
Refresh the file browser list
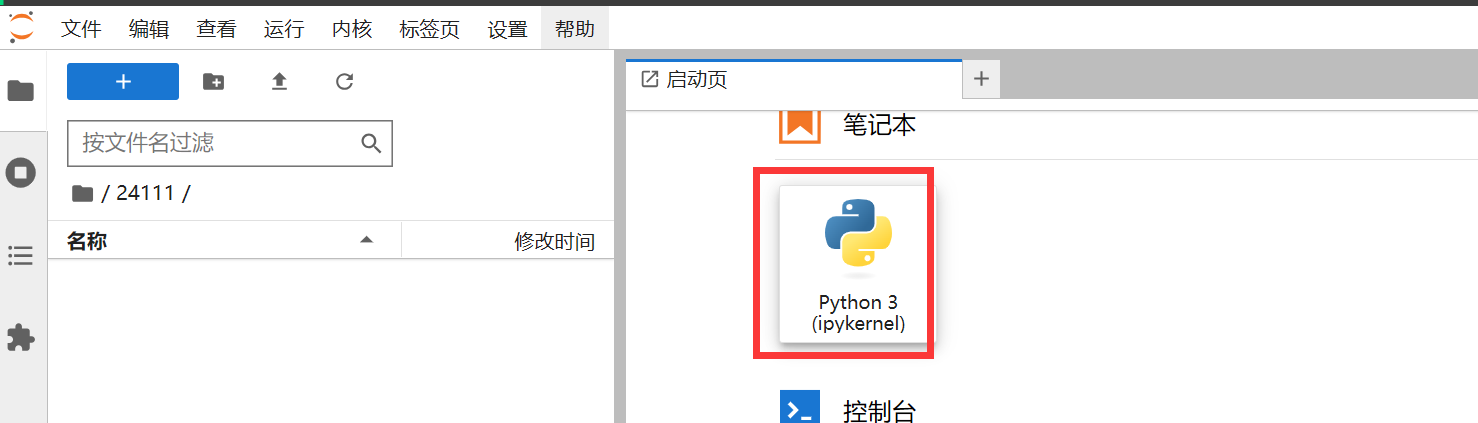coord(345,82)
